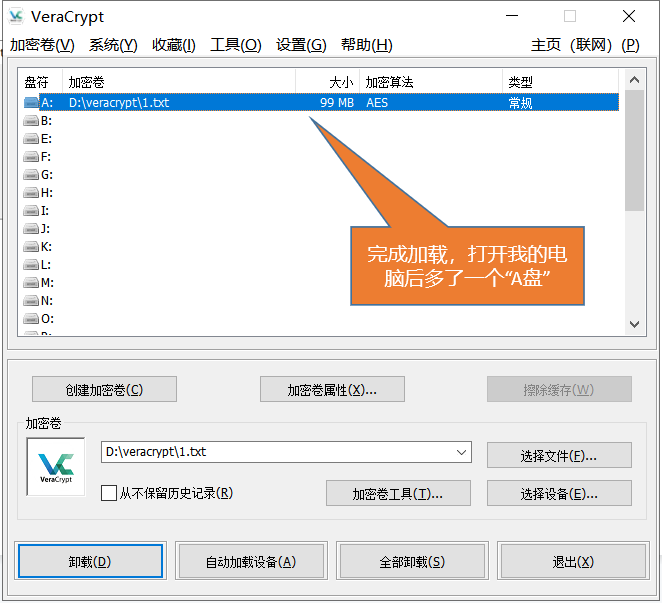Click the 类型 column header
The width and height of the screenshot is (662, 603).
[x=561, y=81]
